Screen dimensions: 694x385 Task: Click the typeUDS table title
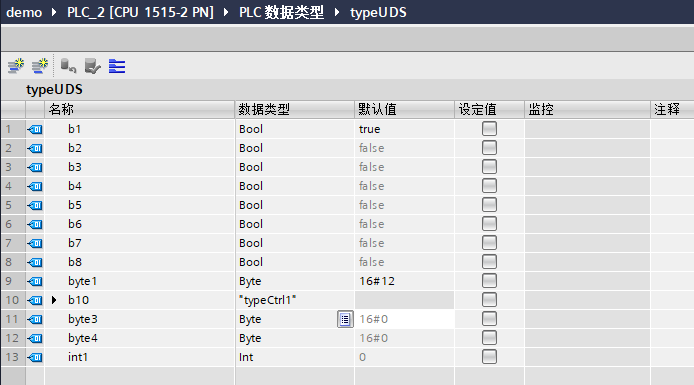click(x=54, y=90)
